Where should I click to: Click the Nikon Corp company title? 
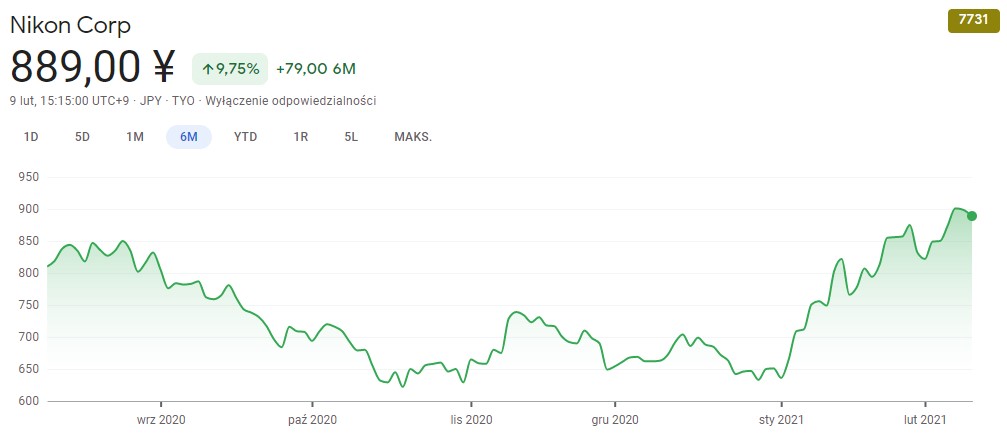point(70,25)
